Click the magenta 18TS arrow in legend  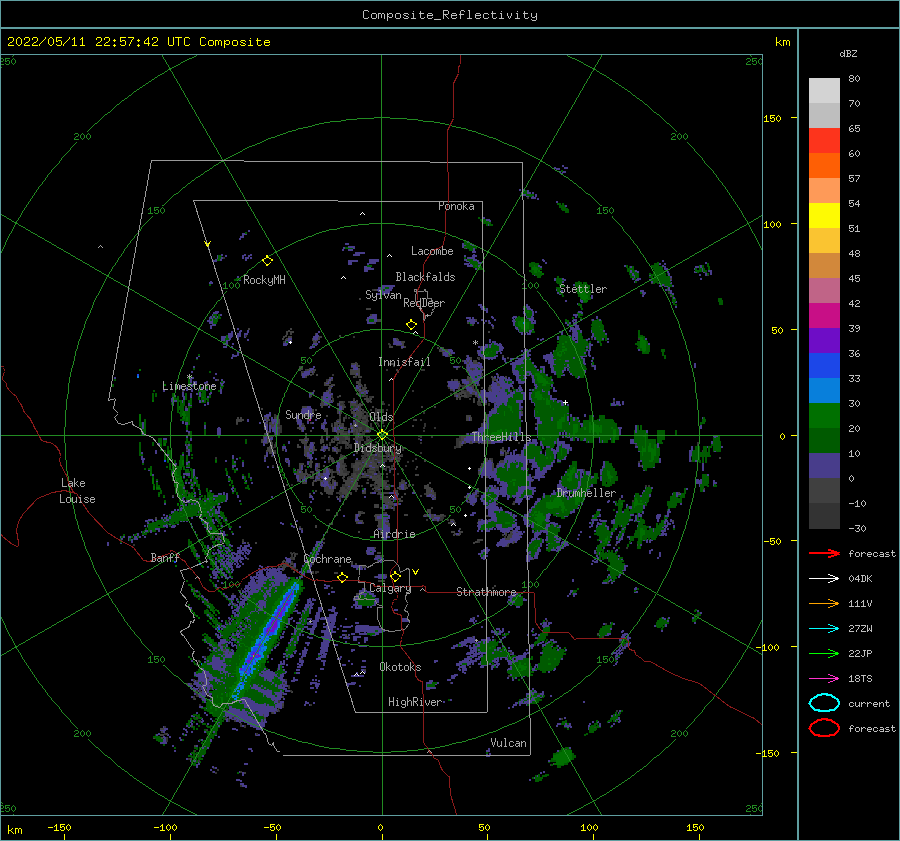[824, 679]
